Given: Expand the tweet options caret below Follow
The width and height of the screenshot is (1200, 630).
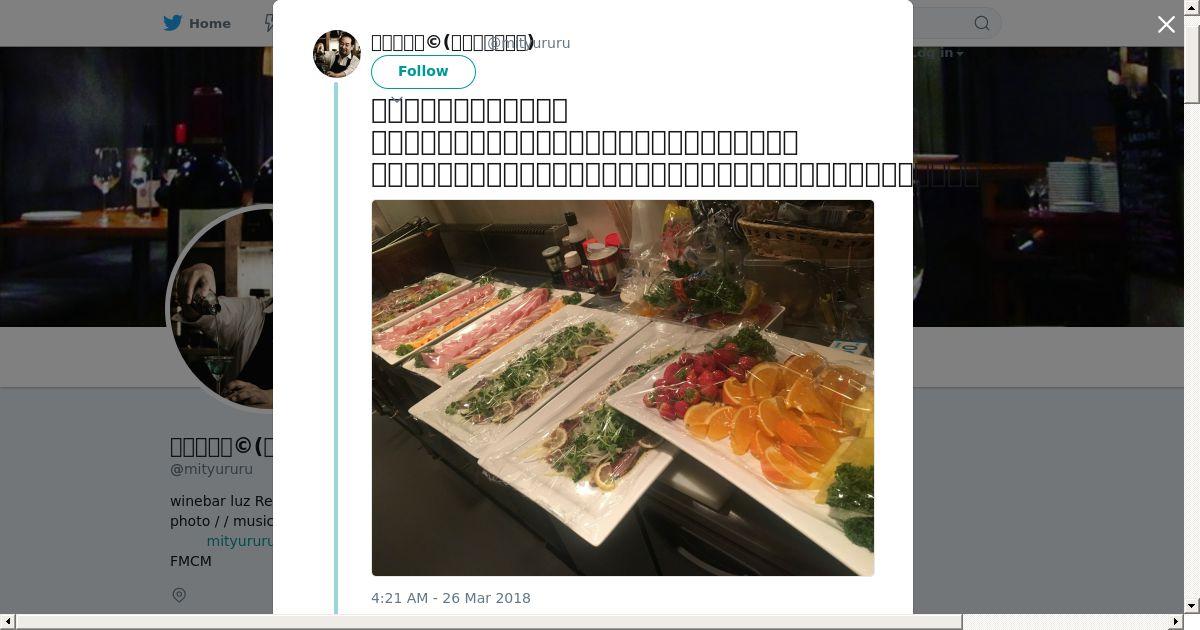Looking at the screenshot, I should 396,99.
